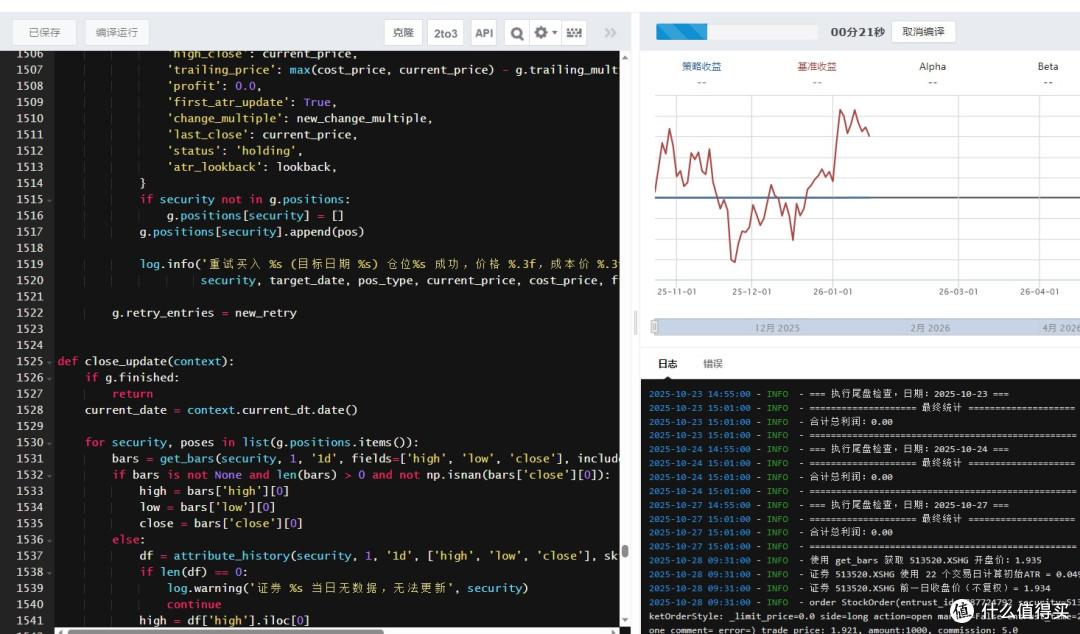
Task: Click the code editor horizontal scrollbar
Action: pyautogui.click(x=225, y=631)
